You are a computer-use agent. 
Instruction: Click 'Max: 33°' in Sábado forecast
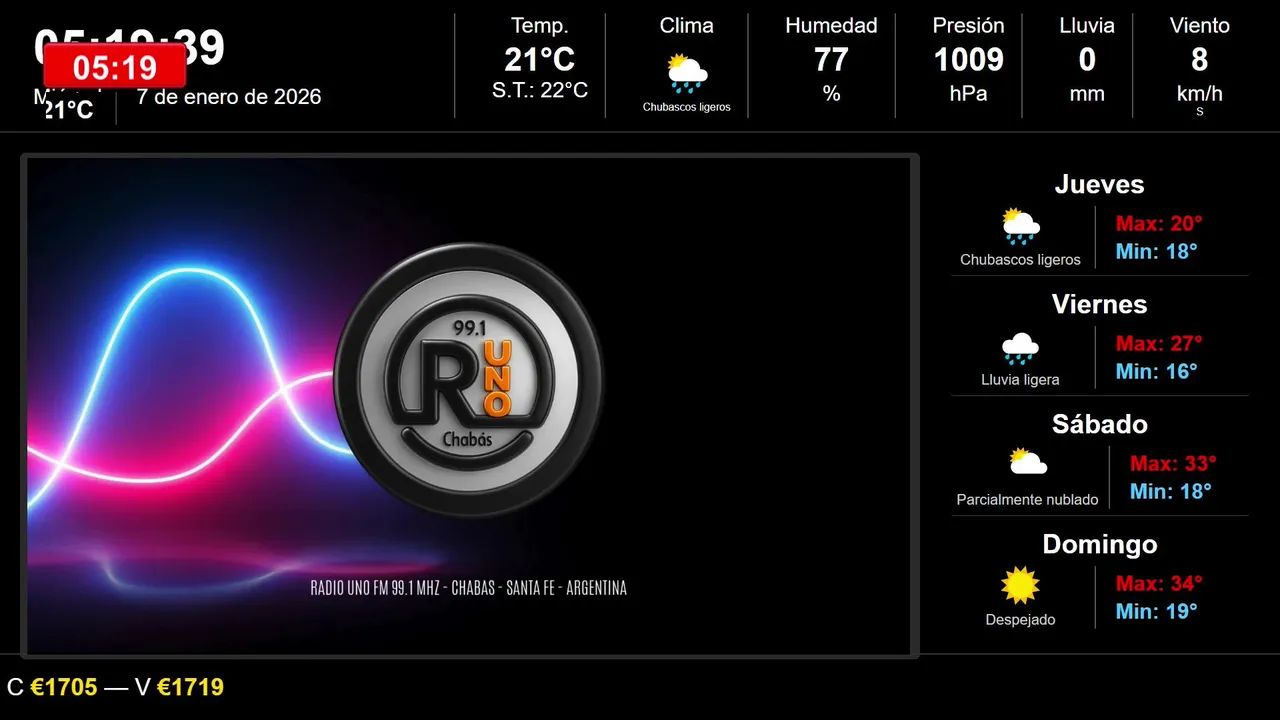1173,464
